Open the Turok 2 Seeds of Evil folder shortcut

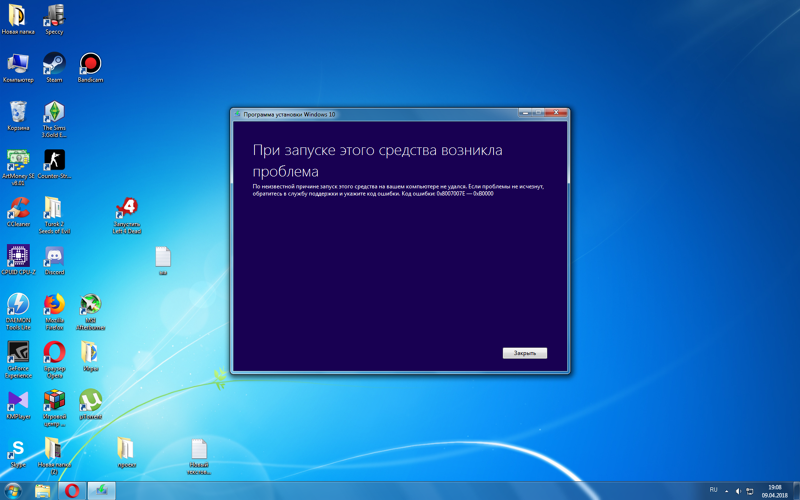point(54,215)
